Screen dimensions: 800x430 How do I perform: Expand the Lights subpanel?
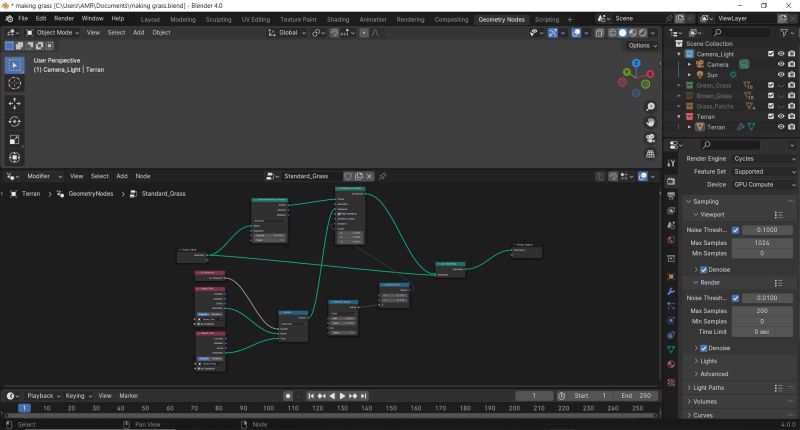tap(708, 361)
